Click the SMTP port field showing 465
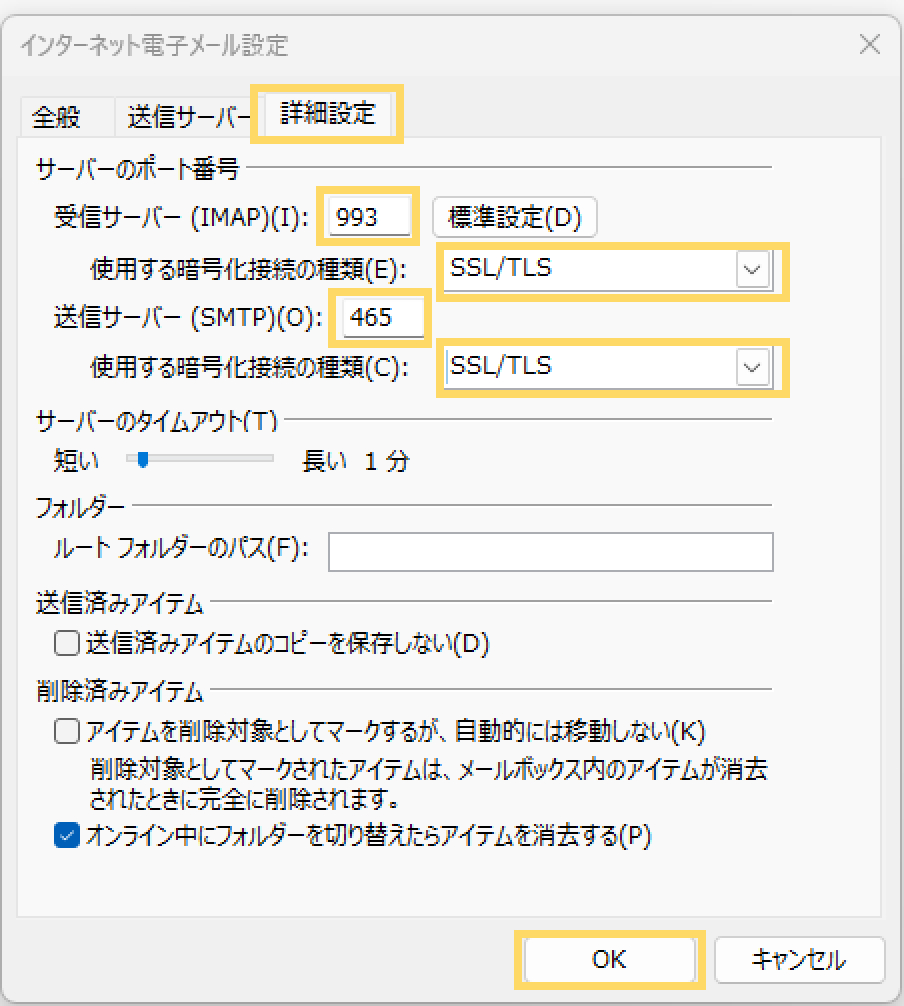The image size is (904, 1006). click(x=384, y=318)
